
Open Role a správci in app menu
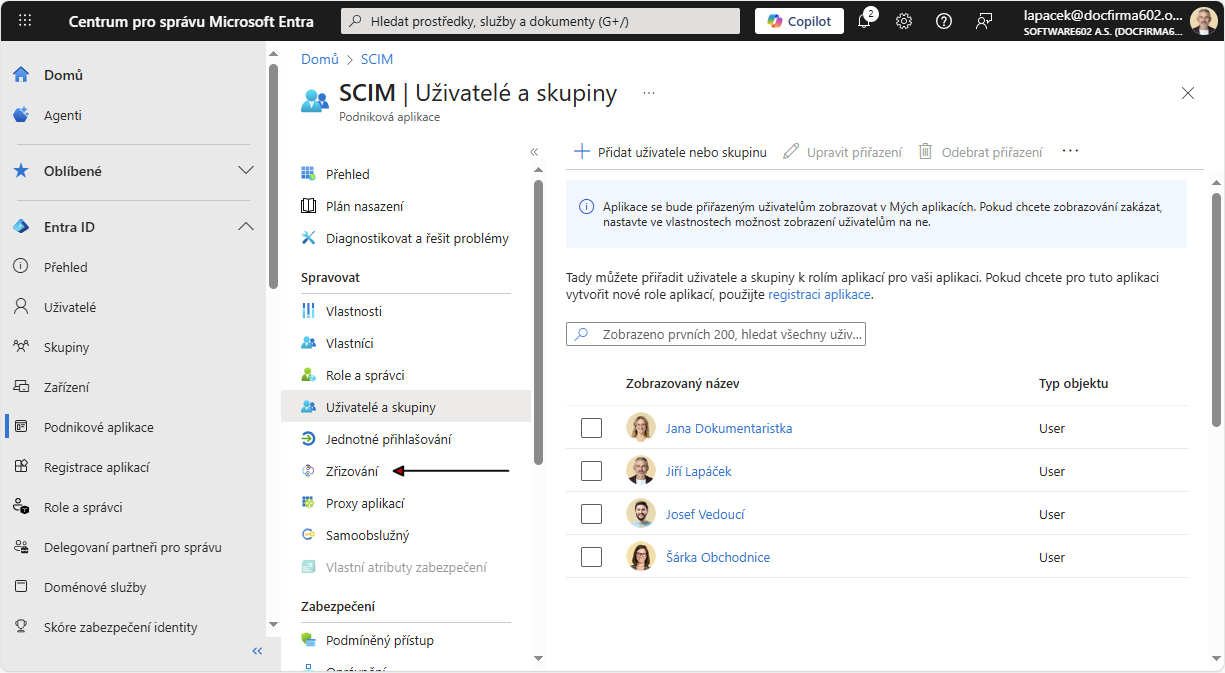(365, 375)
